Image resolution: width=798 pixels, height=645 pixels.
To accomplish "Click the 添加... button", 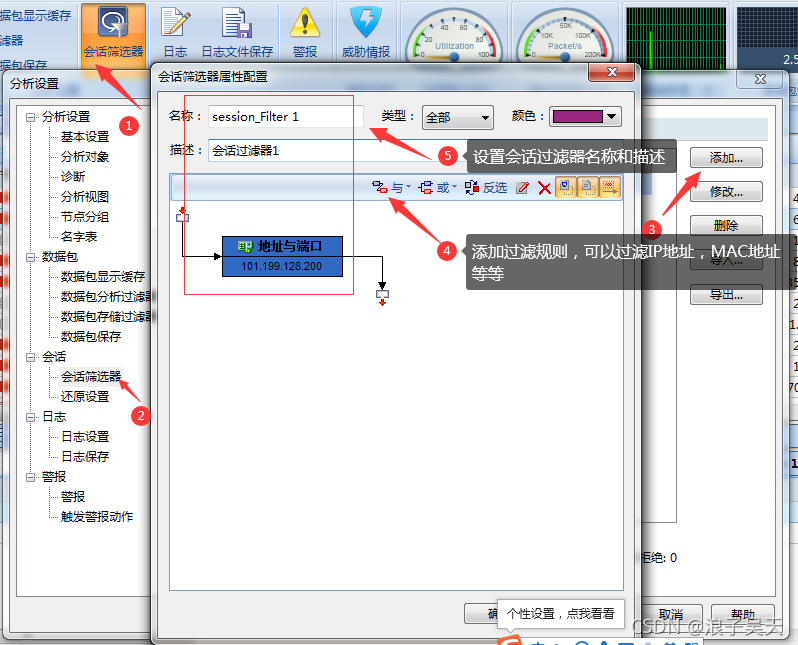I will (726, 158).
